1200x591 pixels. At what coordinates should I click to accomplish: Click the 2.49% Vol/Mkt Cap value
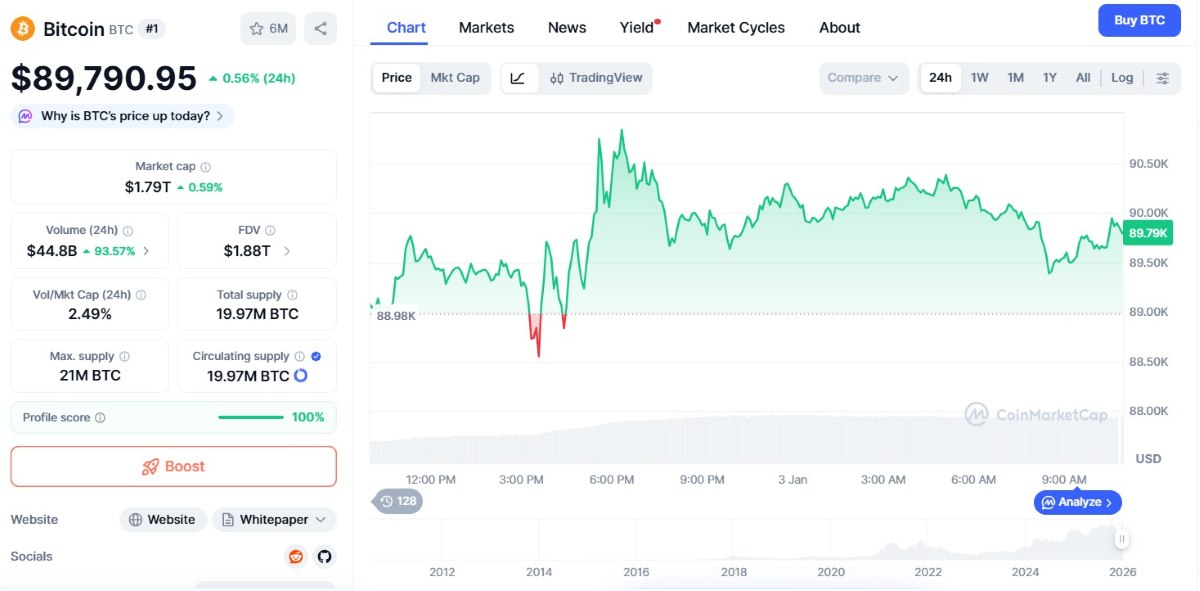click(90, 314)
